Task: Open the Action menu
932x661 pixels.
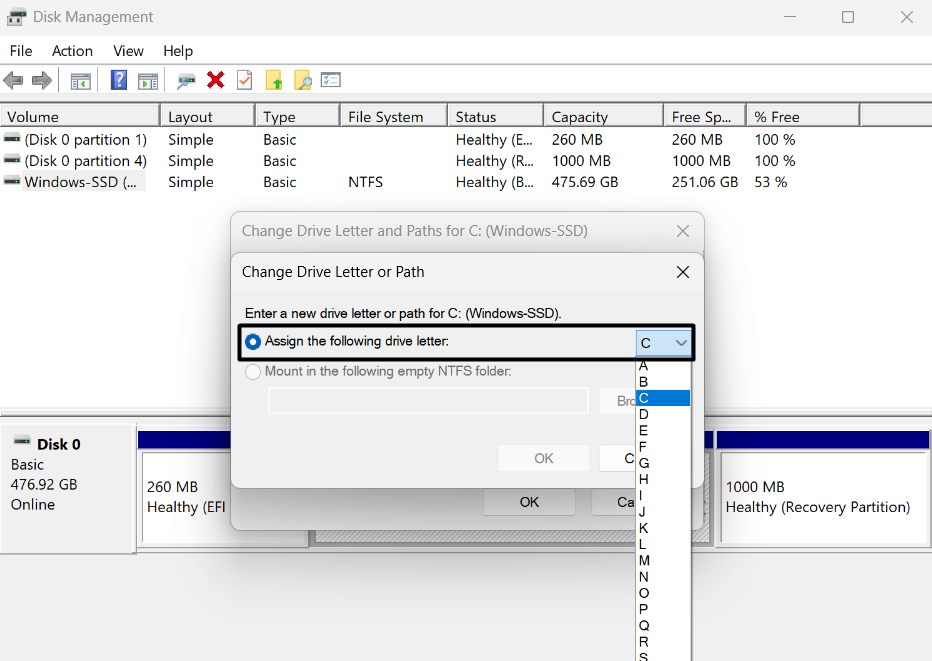Action: click(x=72, y=51)
